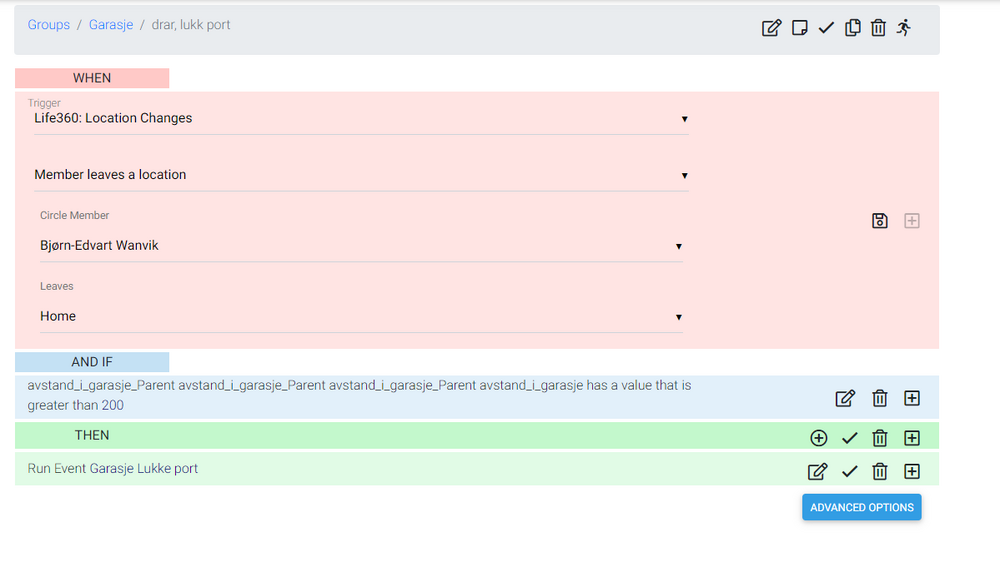Image resolution: width=1000 pixels, height=567 pixels.
Task: Open the Life360: Location Changes trigger dropdown
Action: click(x=360, y=118)
